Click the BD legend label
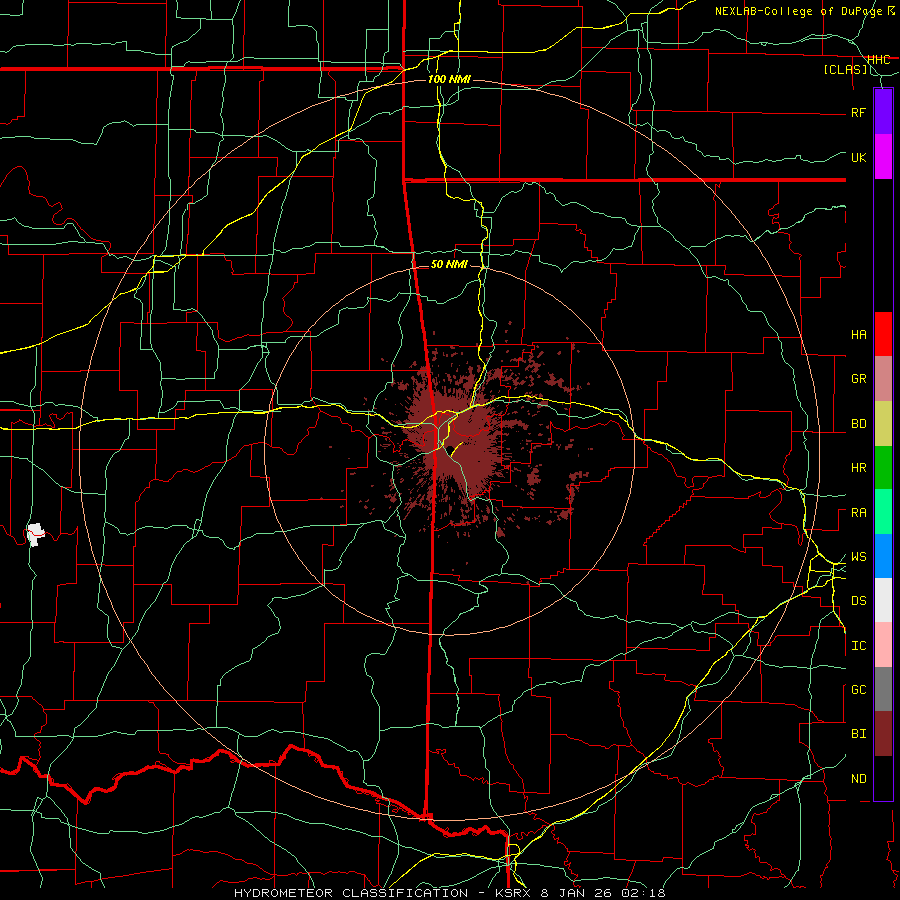Image resolution: width=900 pixels, height=900 pixels. click(858, 424)
